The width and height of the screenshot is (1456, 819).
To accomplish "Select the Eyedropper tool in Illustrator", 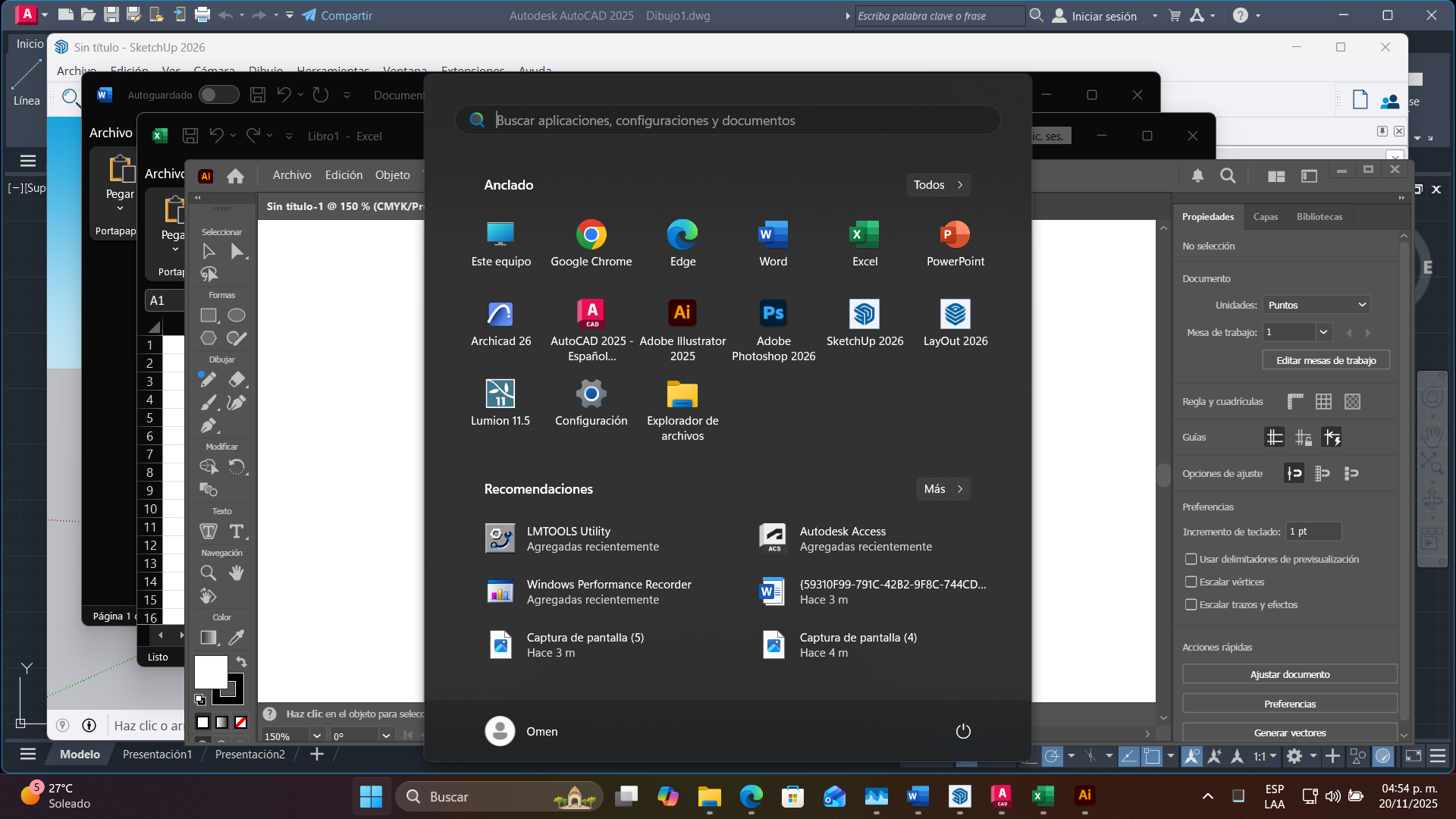I will 237,638.
